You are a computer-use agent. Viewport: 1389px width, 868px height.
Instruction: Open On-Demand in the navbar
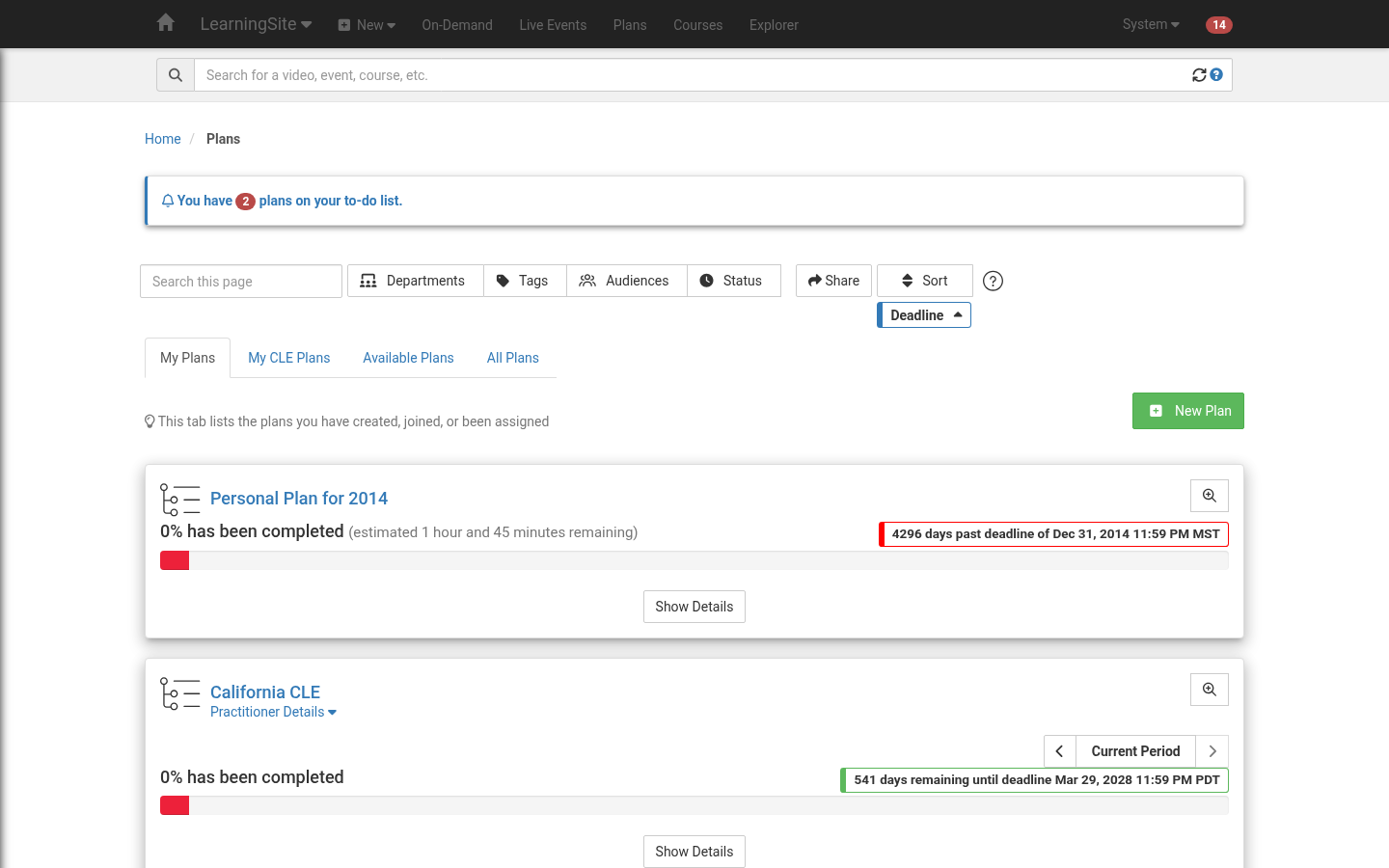pos(457,25)
